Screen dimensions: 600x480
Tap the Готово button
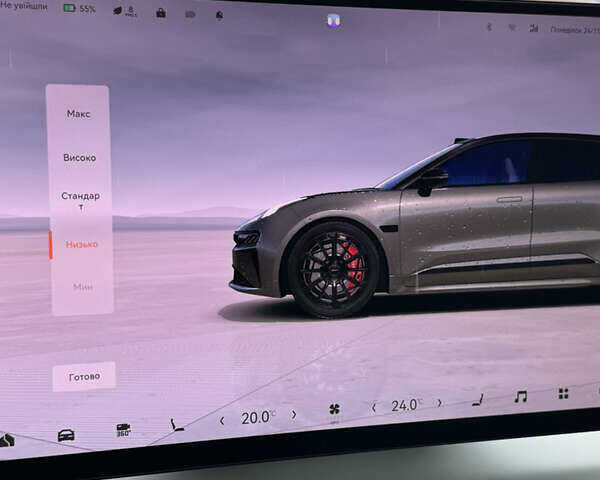pyautogui.click(x=84, y=377)
